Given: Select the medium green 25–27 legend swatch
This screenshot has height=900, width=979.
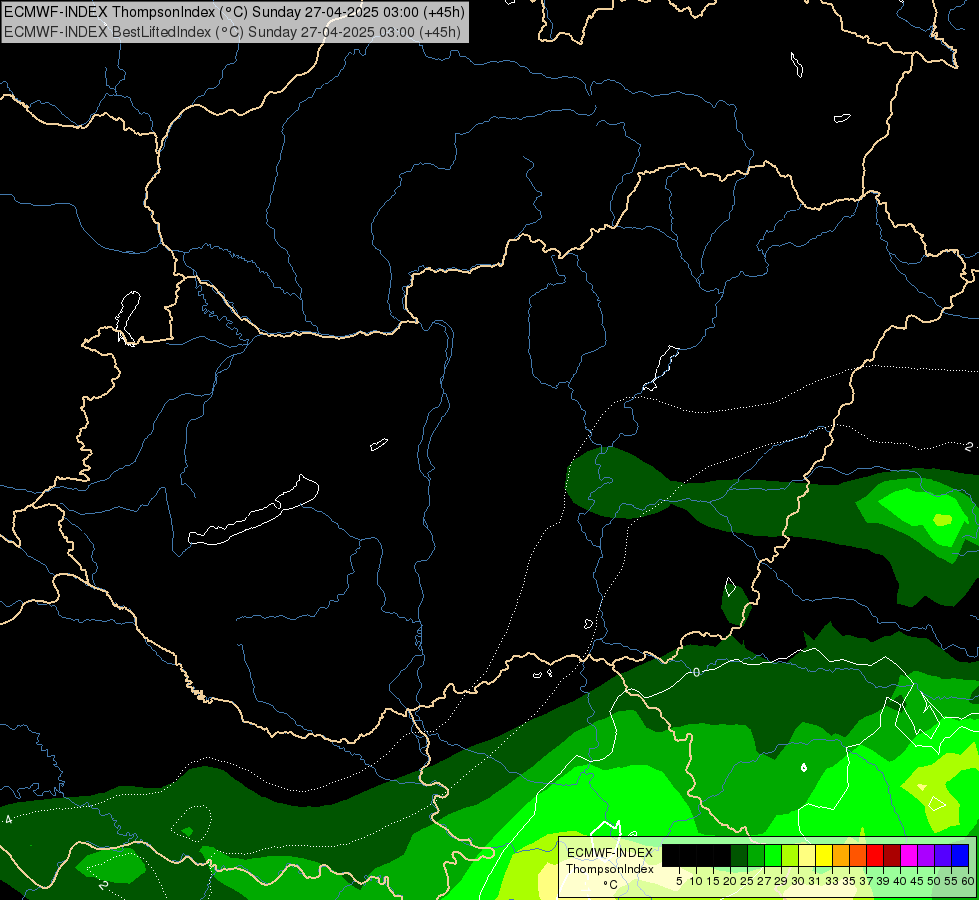Looking at the screenshot, I should [x=756, y=856].
